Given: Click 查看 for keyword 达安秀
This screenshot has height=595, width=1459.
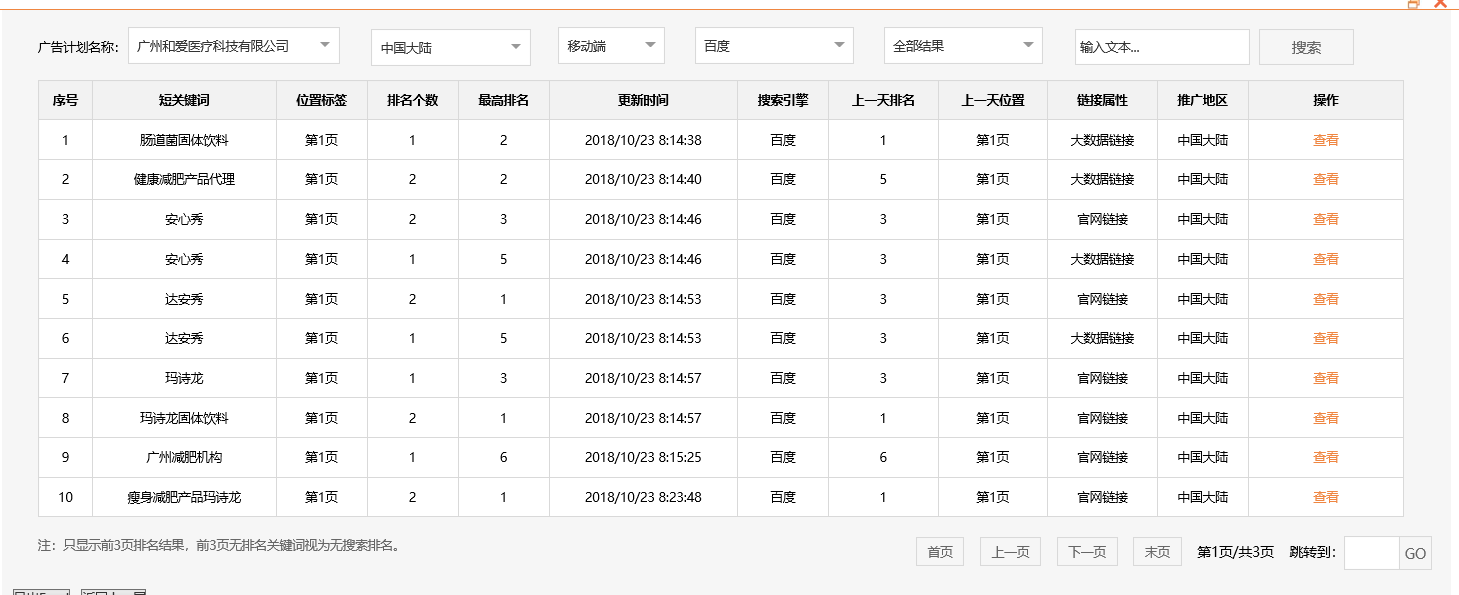Looking at the screenshot, I should [1325, 298].
